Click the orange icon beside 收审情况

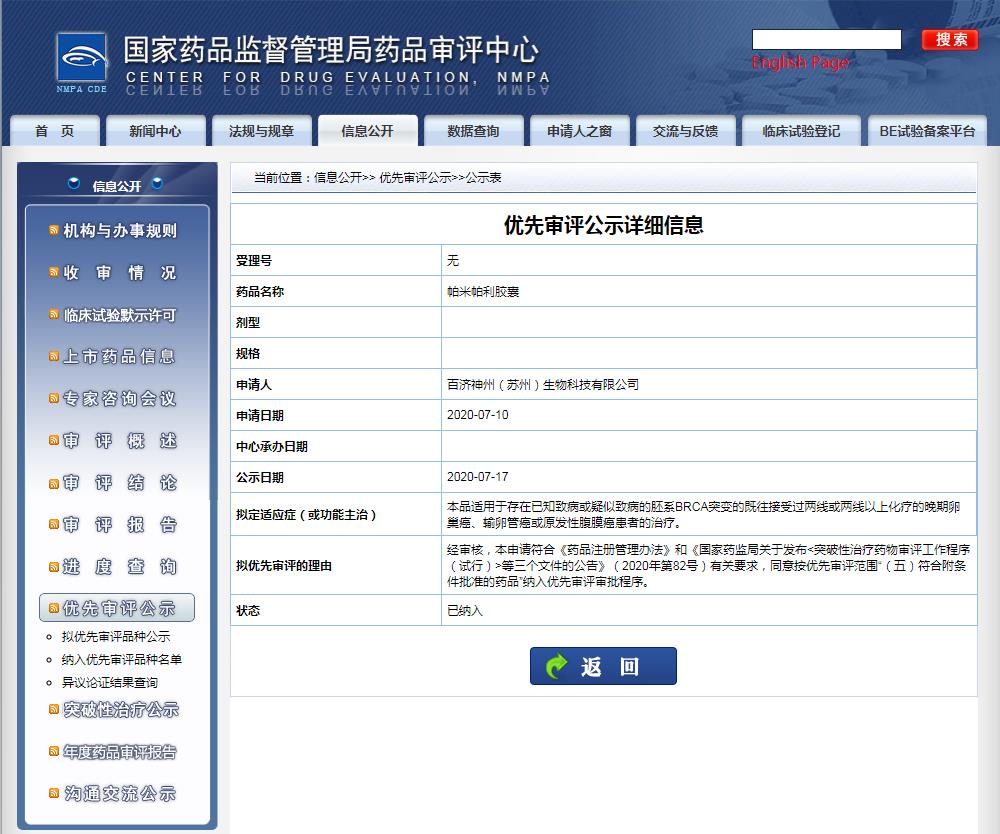pyautogui.click(x=54, y=273)
